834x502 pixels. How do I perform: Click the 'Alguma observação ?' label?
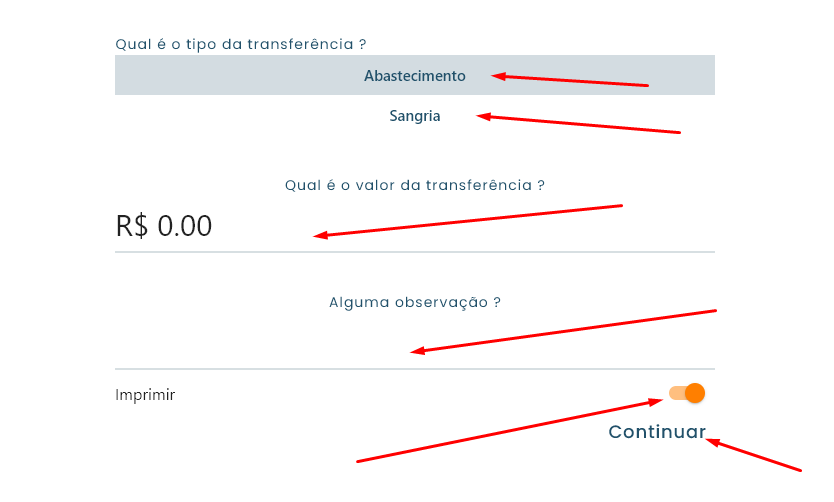point(414,302)
